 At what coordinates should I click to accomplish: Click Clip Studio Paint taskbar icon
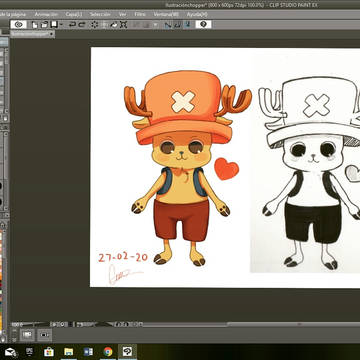point(127,352)
